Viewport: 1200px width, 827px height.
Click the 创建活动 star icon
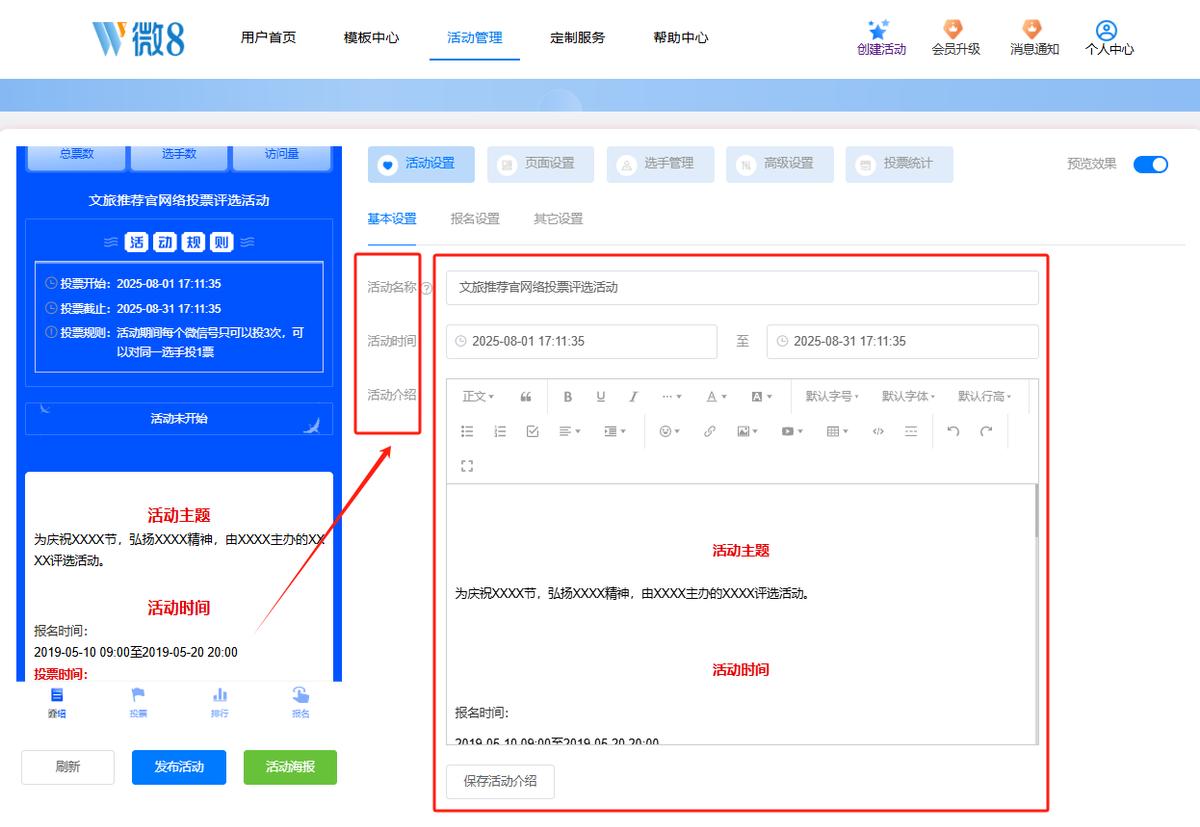click(x=879, y=30)
